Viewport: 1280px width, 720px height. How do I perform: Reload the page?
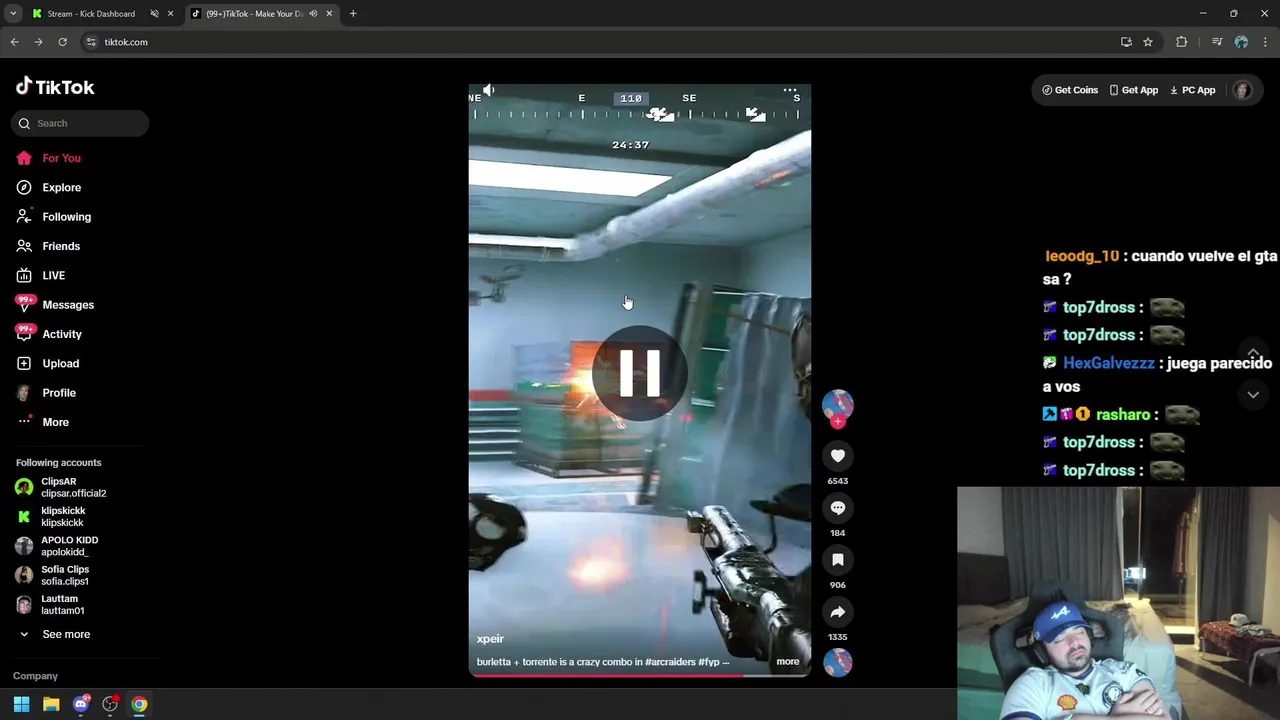point(62,42)
